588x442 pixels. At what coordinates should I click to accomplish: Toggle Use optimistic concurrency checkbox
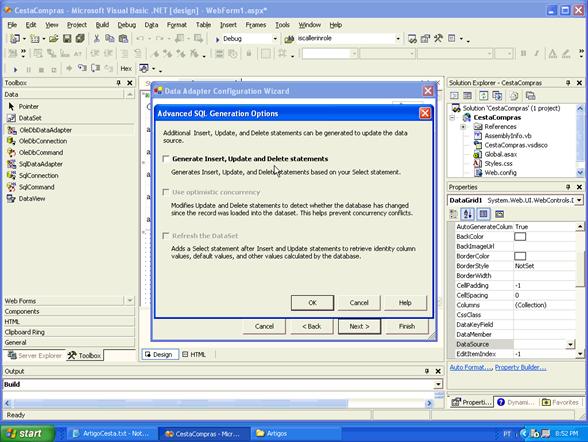coord(166,192)
